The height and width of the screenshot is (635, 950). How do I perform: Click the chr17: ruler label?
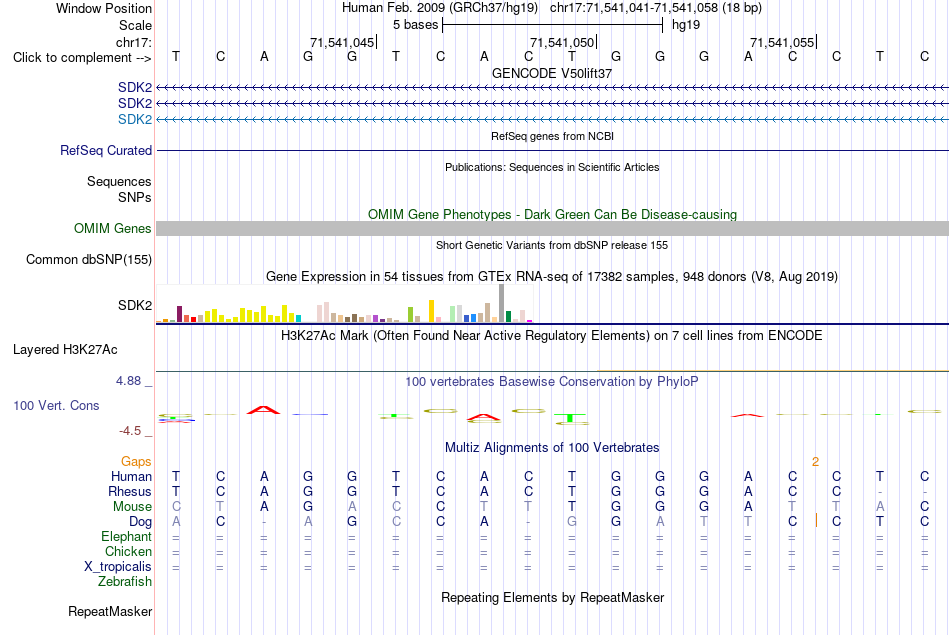pyautogui.click(x=134, y=42)
